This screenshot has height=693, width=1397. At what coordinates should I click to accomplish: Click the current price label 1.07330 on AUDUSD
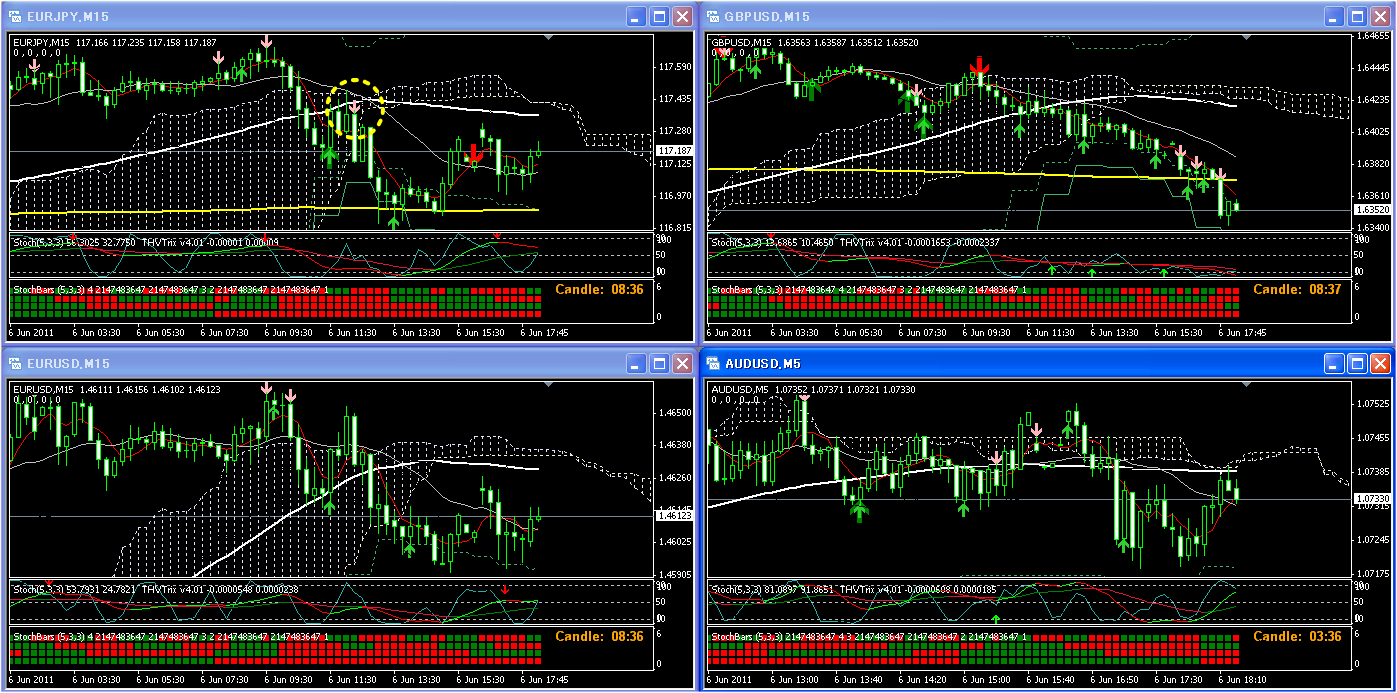[x=1373, y=498]
